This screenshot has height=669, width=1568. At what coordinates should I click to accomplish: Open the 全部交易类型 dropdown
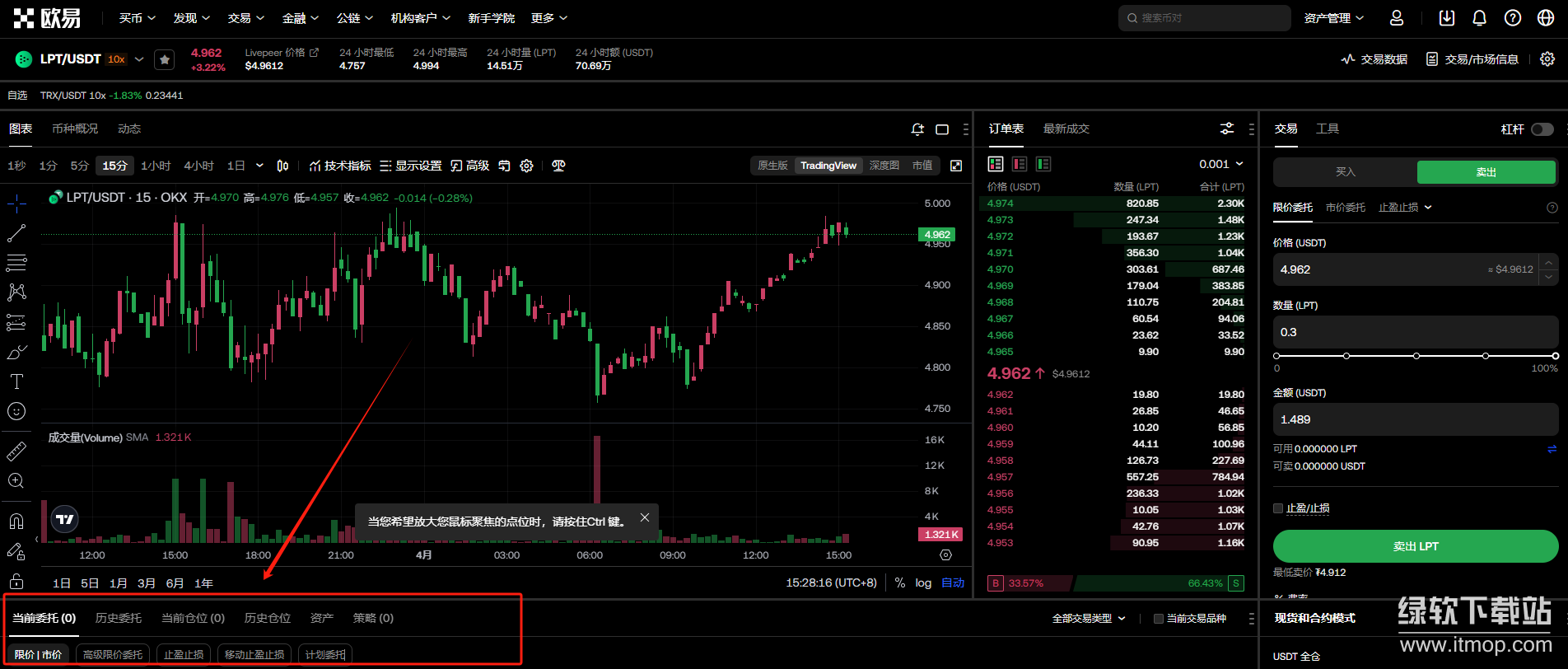tap(1089, 619)
